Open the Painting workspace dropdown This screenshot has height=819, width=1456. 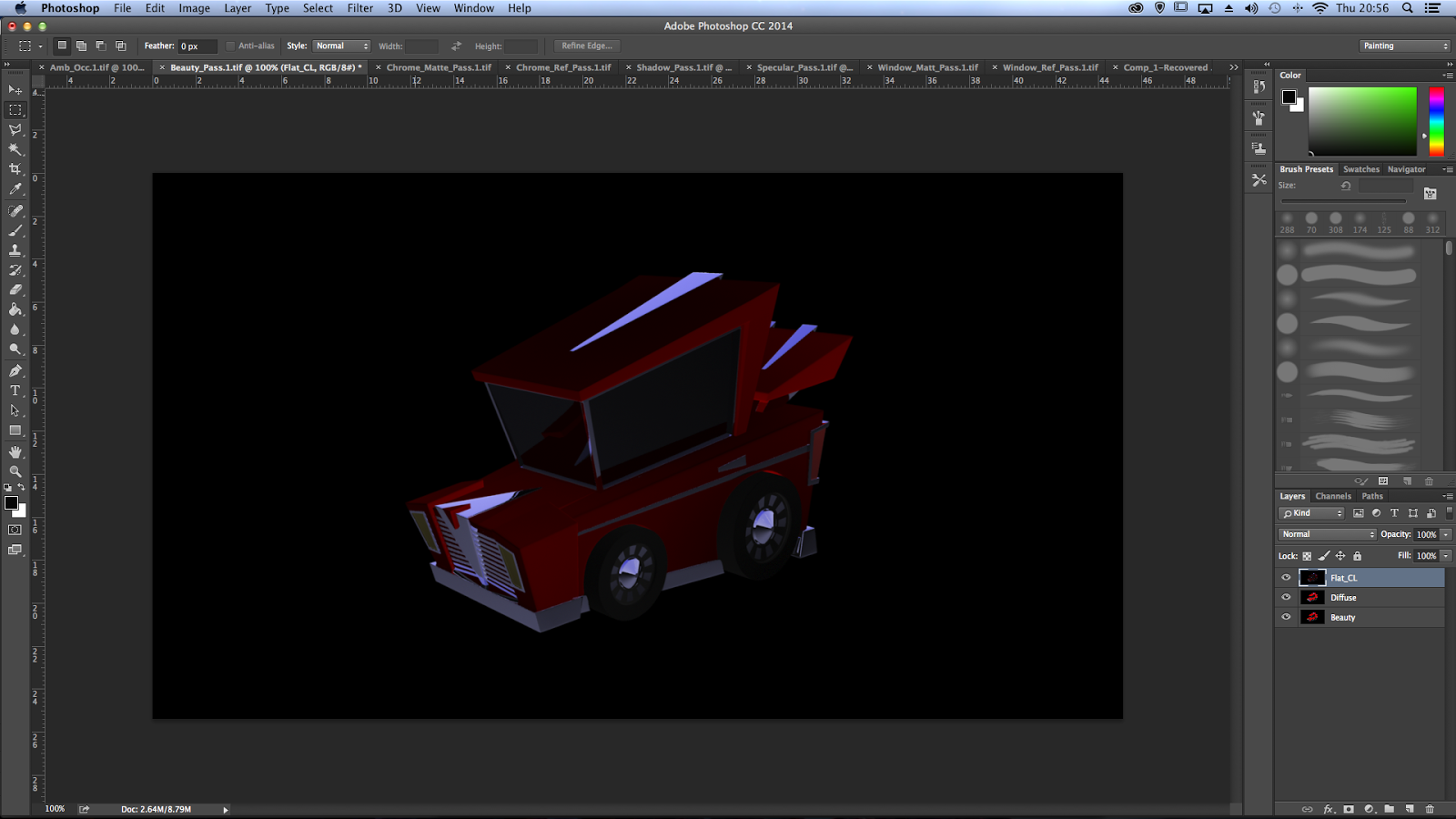tap(1405, 46)
